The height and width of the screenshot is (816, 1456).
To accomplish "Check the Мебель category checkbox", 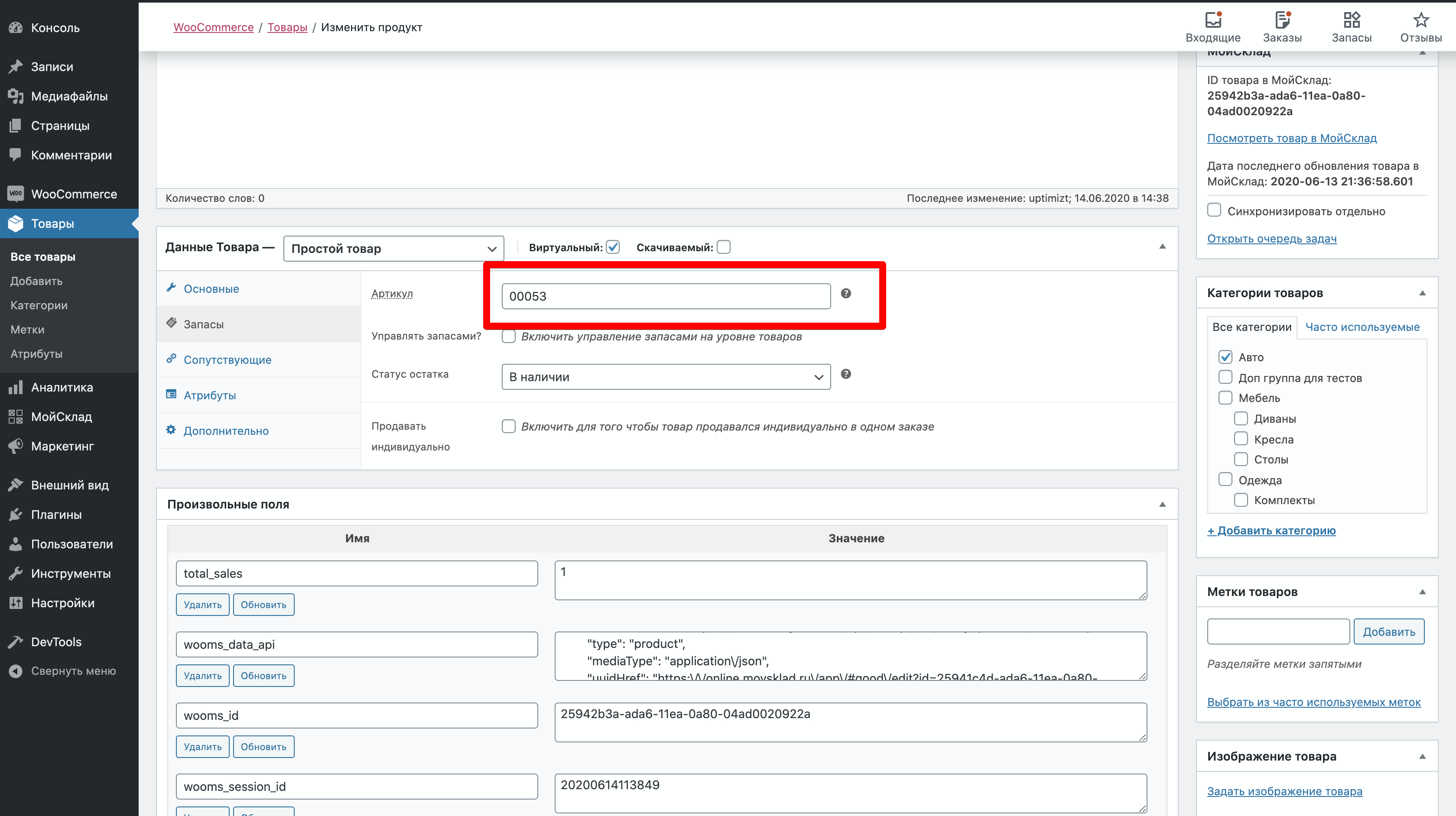I will pos(1225,398).
